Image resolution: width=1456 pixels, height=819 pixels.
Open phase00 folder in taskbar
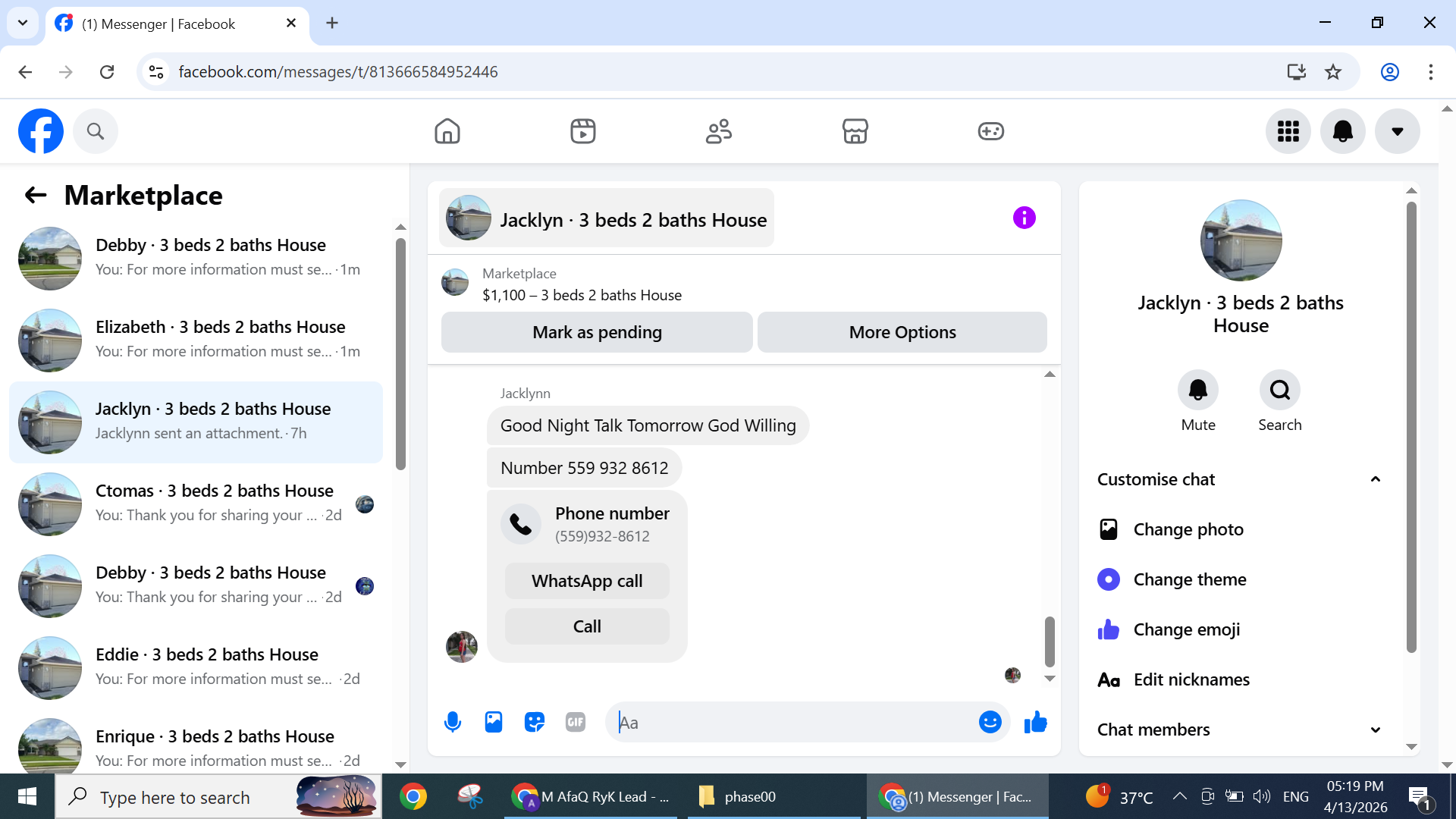pos(774,796)
